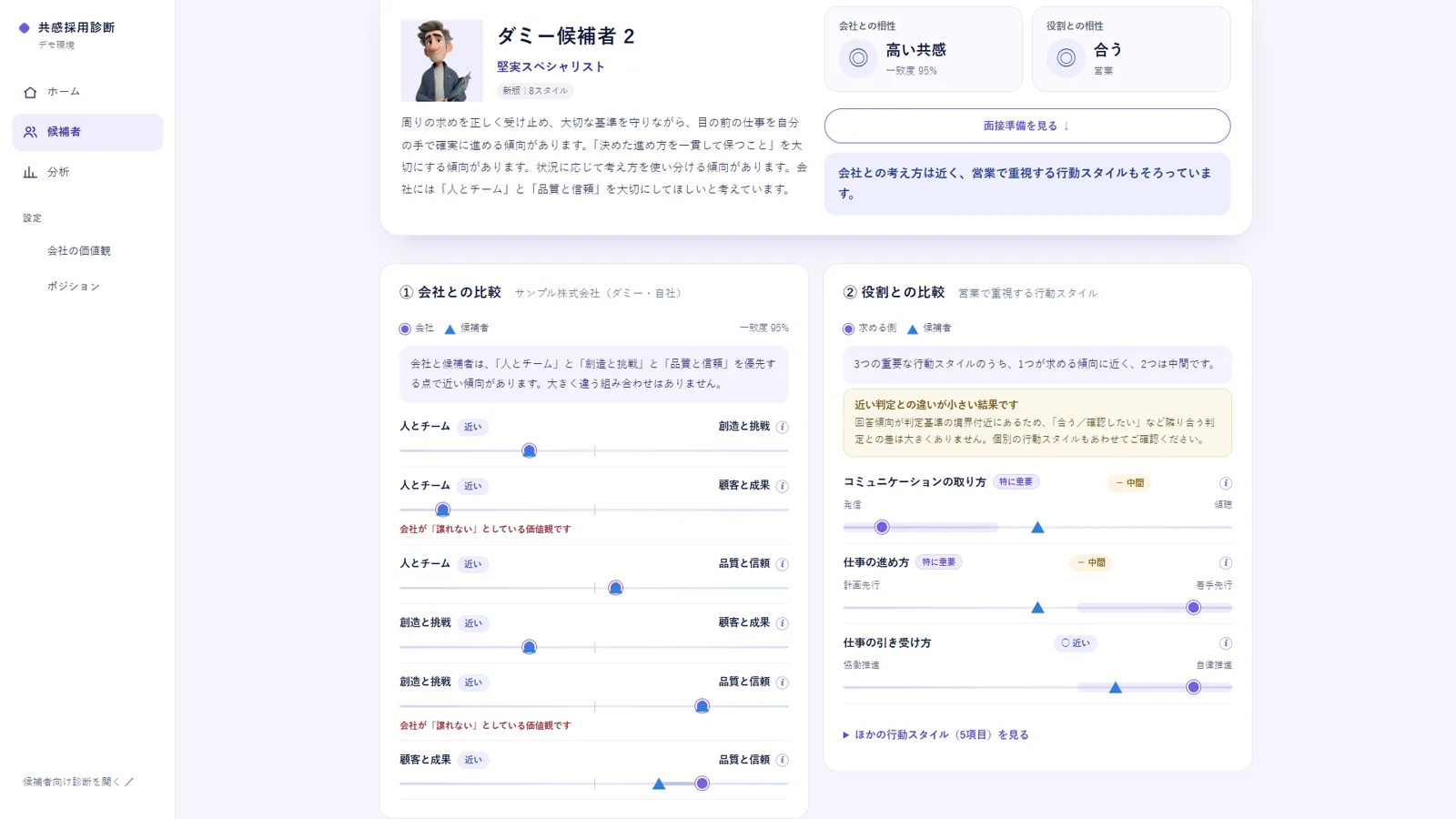Click the サンプル株式会社（ダミー・自社） subtitle

click(598, 293)
